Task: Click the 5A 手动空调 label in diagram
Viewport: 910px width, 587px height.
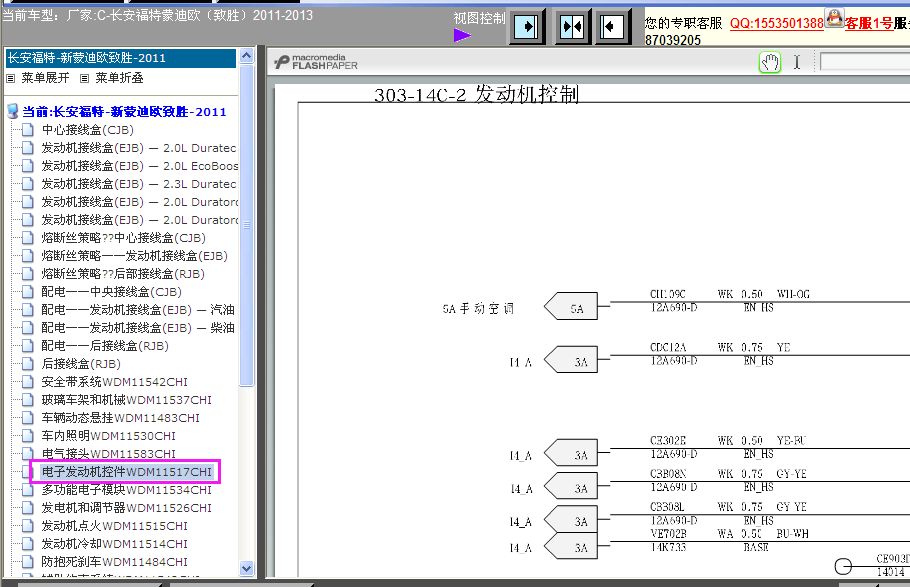Action: (x=478, y=308)
